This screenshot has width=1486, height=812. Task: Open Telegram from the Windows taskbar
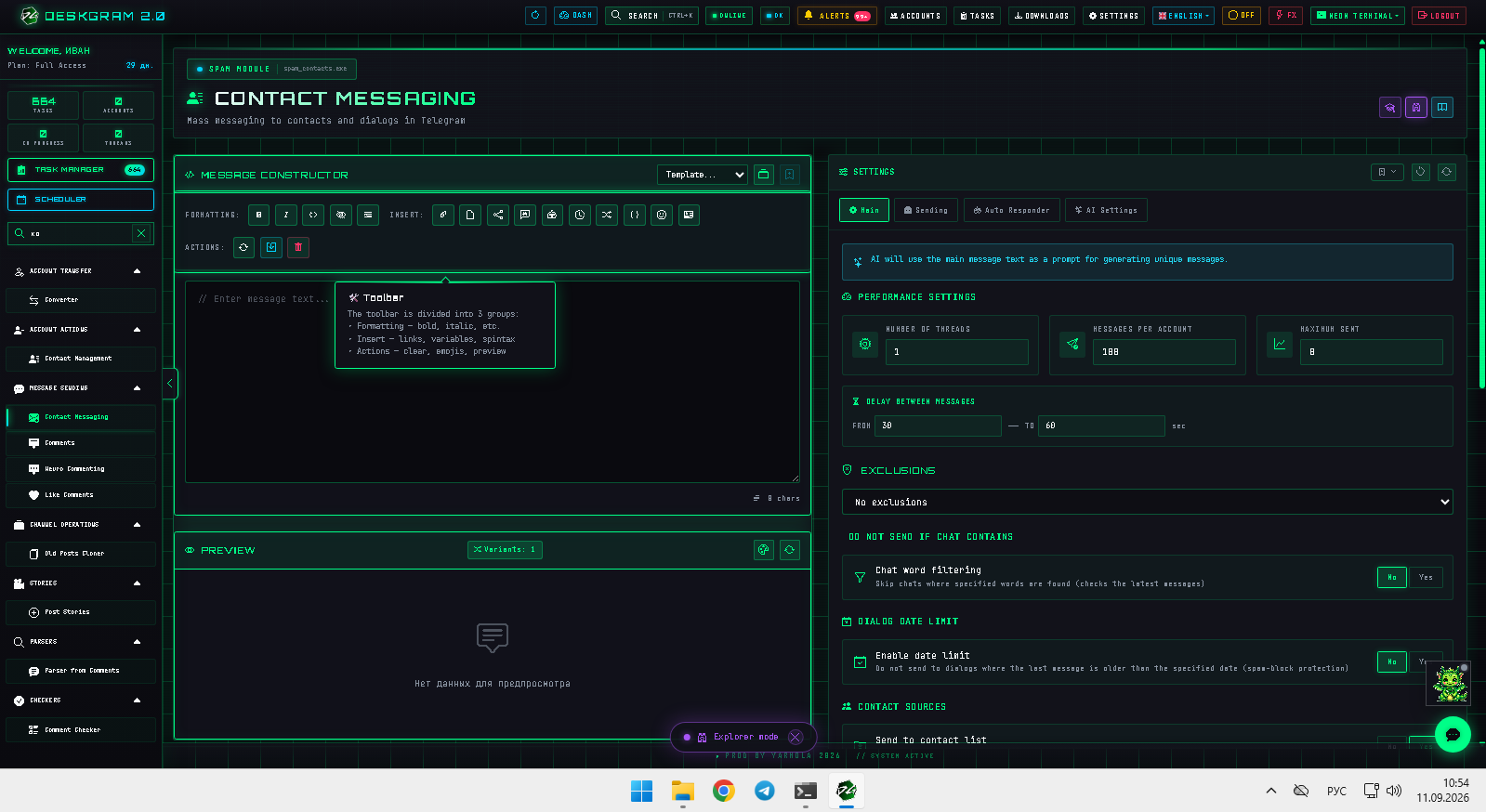[765, 791]
